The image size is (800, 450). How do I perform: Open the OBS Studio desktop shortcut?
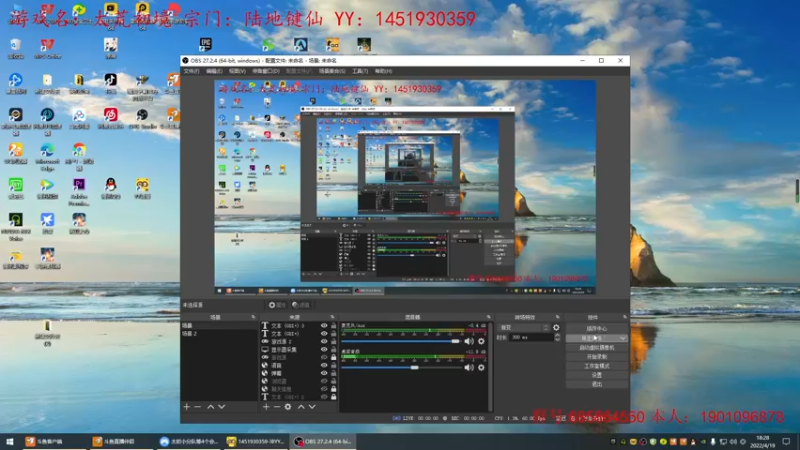pyautogui.click(x=142, y=118)
